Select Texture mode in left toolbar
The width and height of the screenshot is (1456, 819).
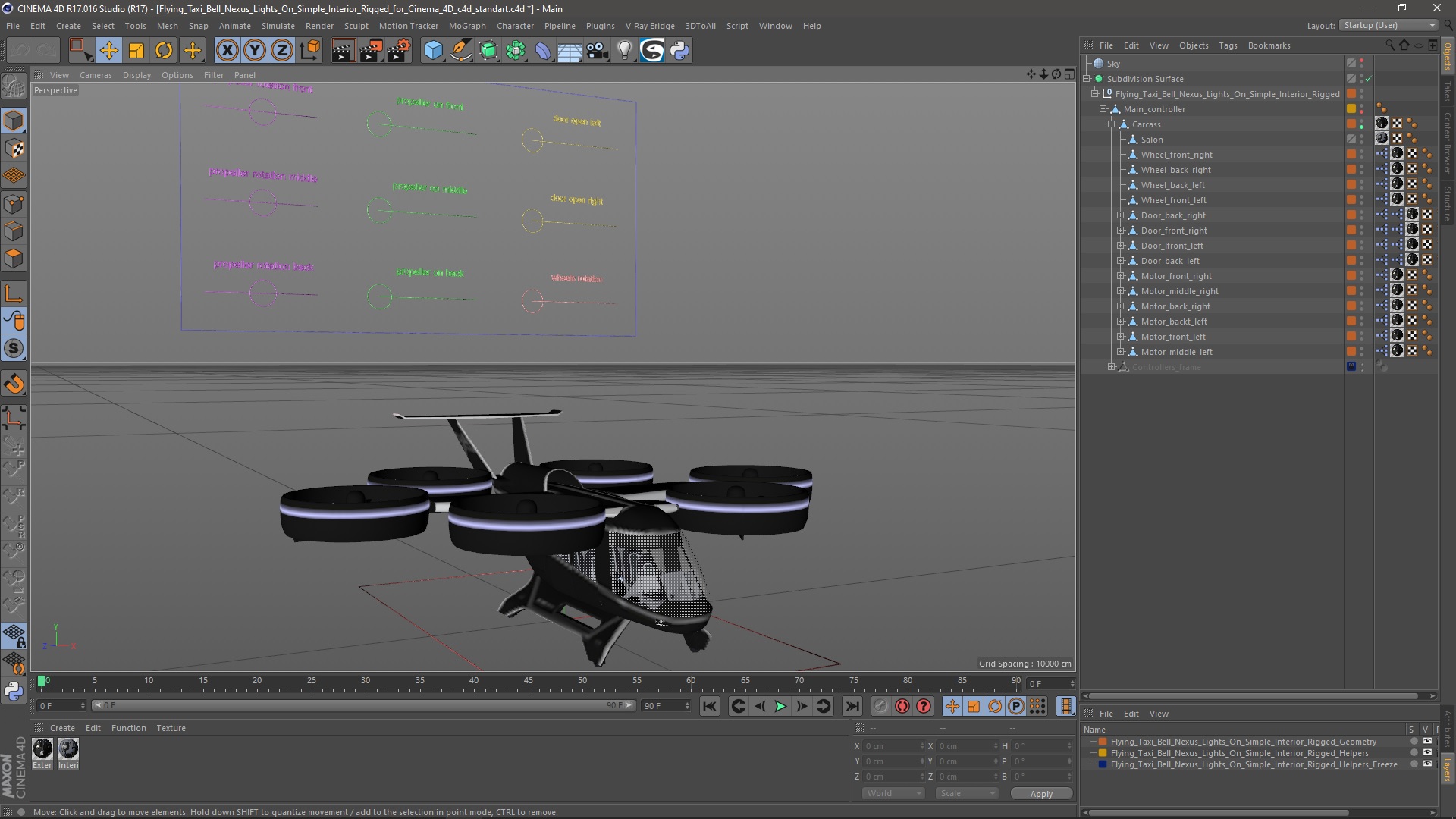tap(14, 148)
